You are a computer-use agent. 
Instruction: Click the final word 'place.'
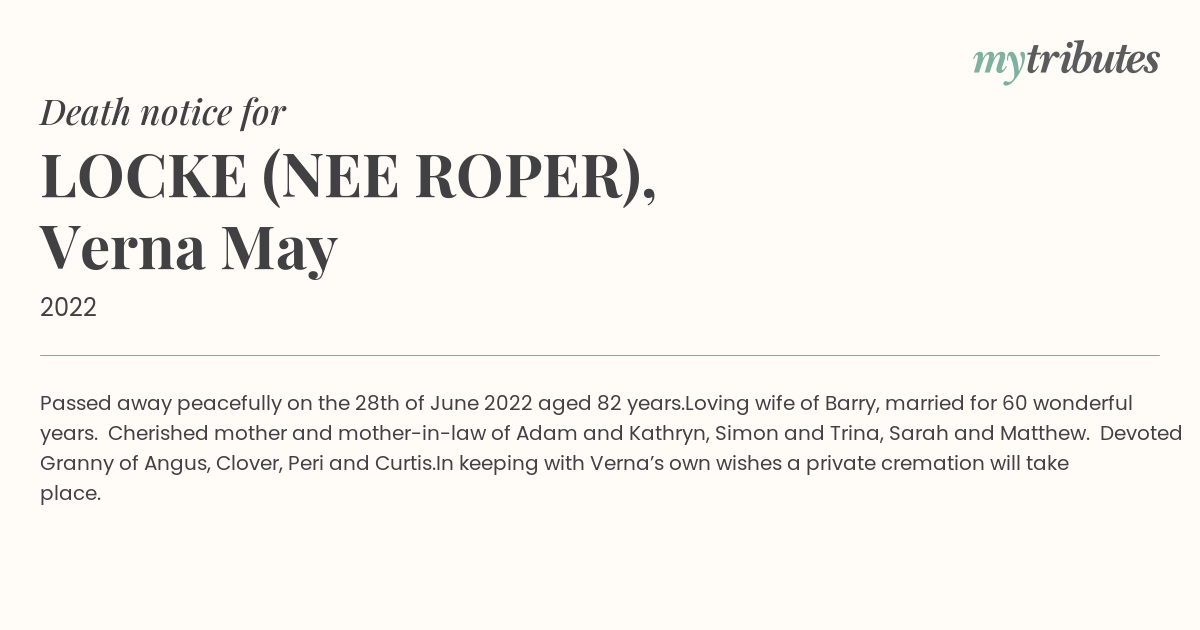pyautogui.click(x=71, y=494)
